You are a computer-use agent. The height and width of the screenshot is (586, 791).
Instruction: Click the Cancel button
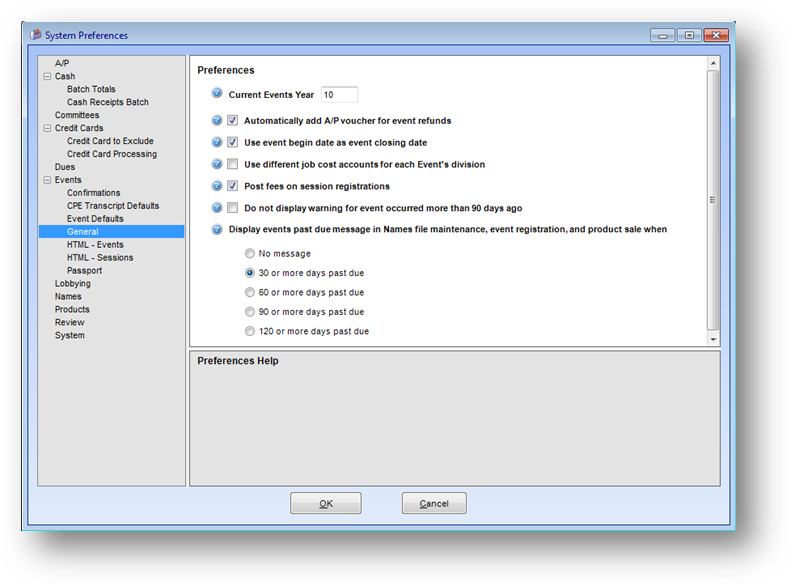pos(434,503)
